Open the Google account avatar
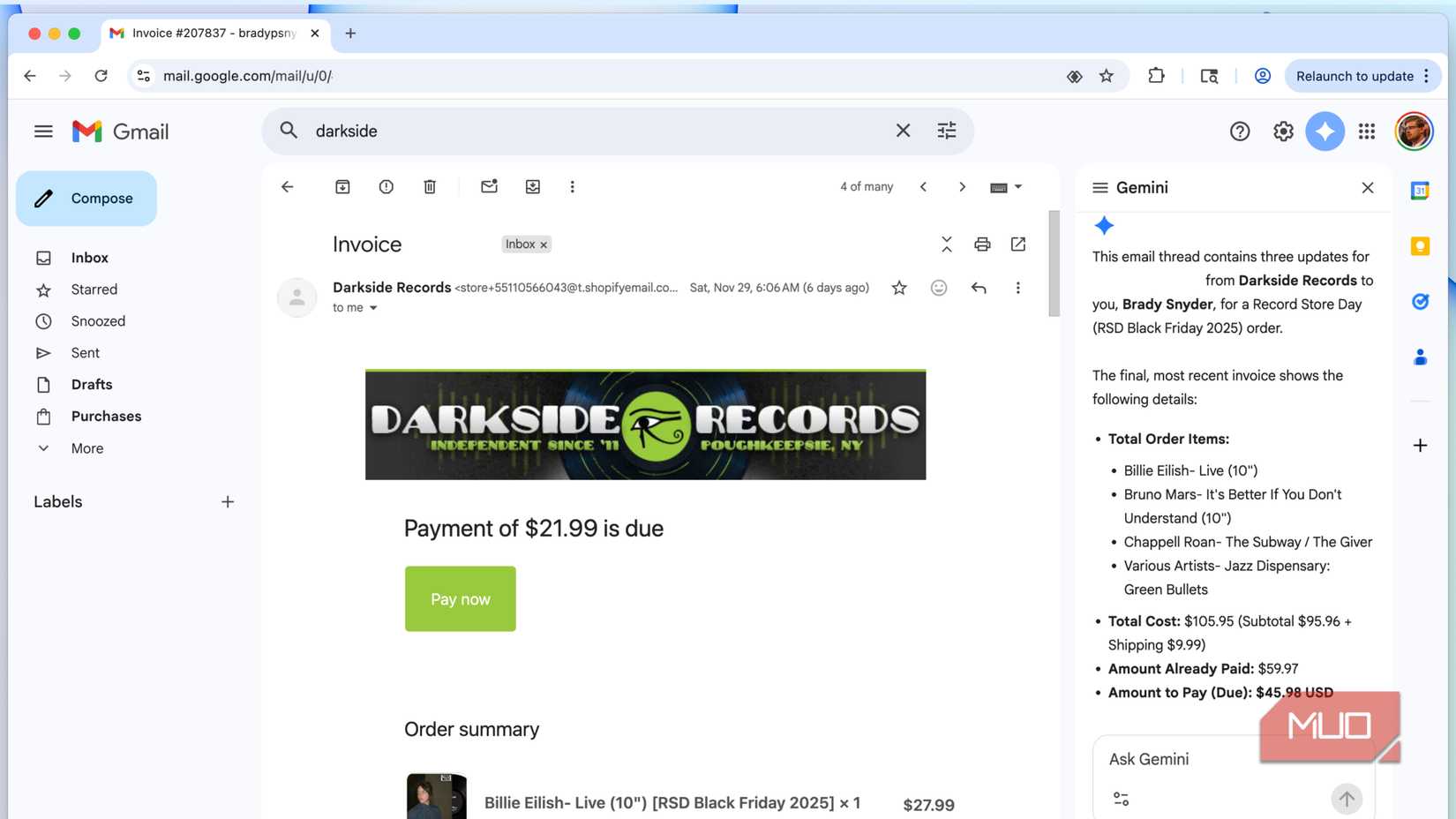Image resolution: width=1456 pixels, height=819 pixels. click(x=1414, y=131)
